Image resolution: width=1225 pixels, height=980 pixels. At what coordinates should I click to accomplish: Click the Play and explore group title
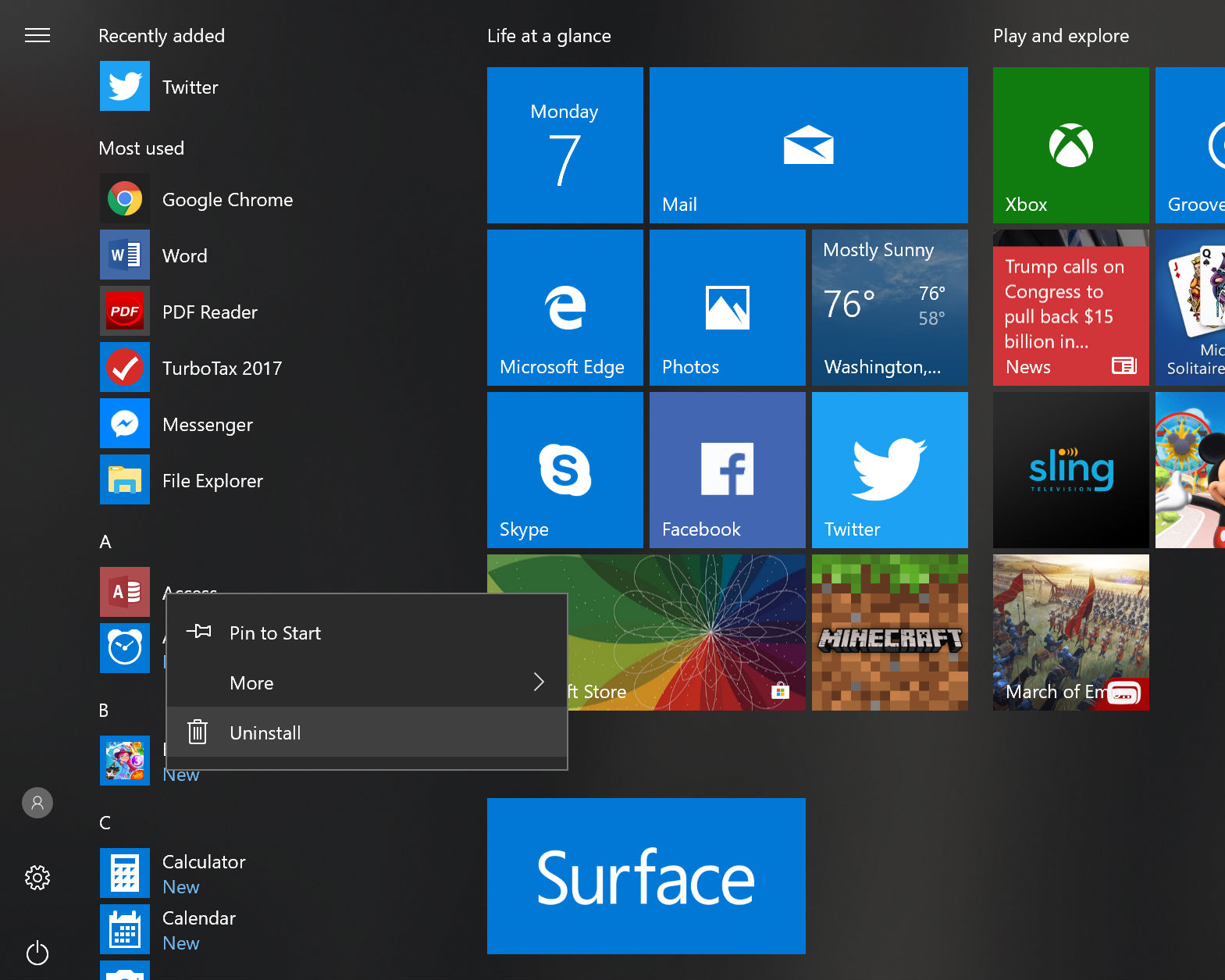point(1061,36)
